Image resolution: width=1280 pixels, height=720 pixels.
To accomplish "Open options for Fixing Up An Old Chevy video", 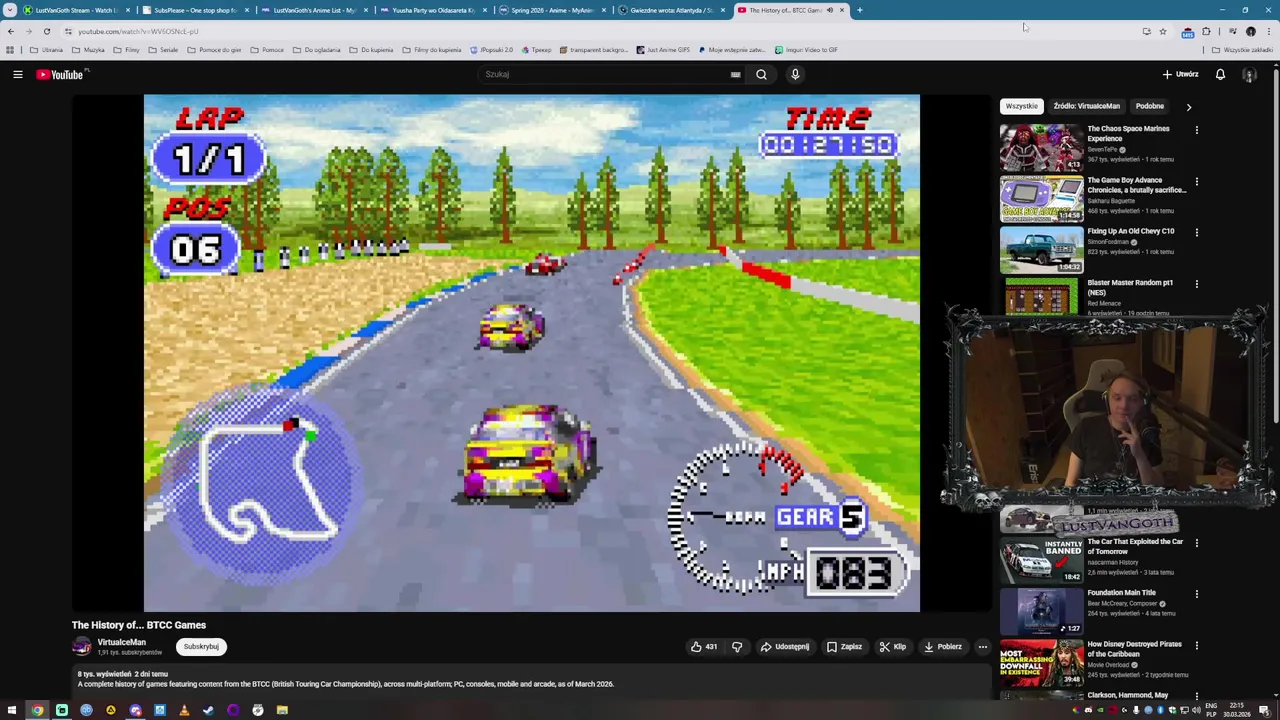I will click(1196, 232).
